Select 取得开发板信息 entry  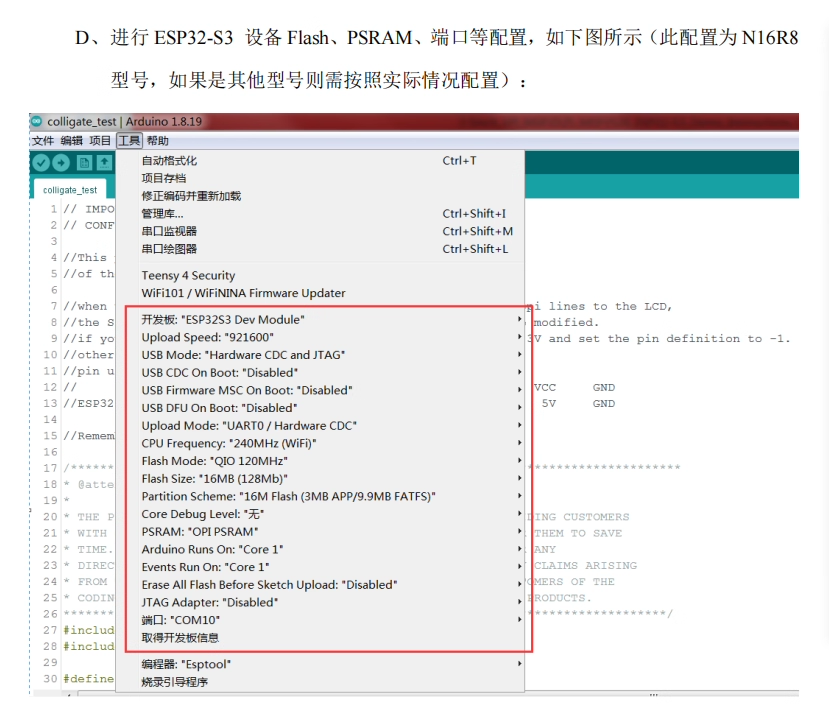click(320, 638)
